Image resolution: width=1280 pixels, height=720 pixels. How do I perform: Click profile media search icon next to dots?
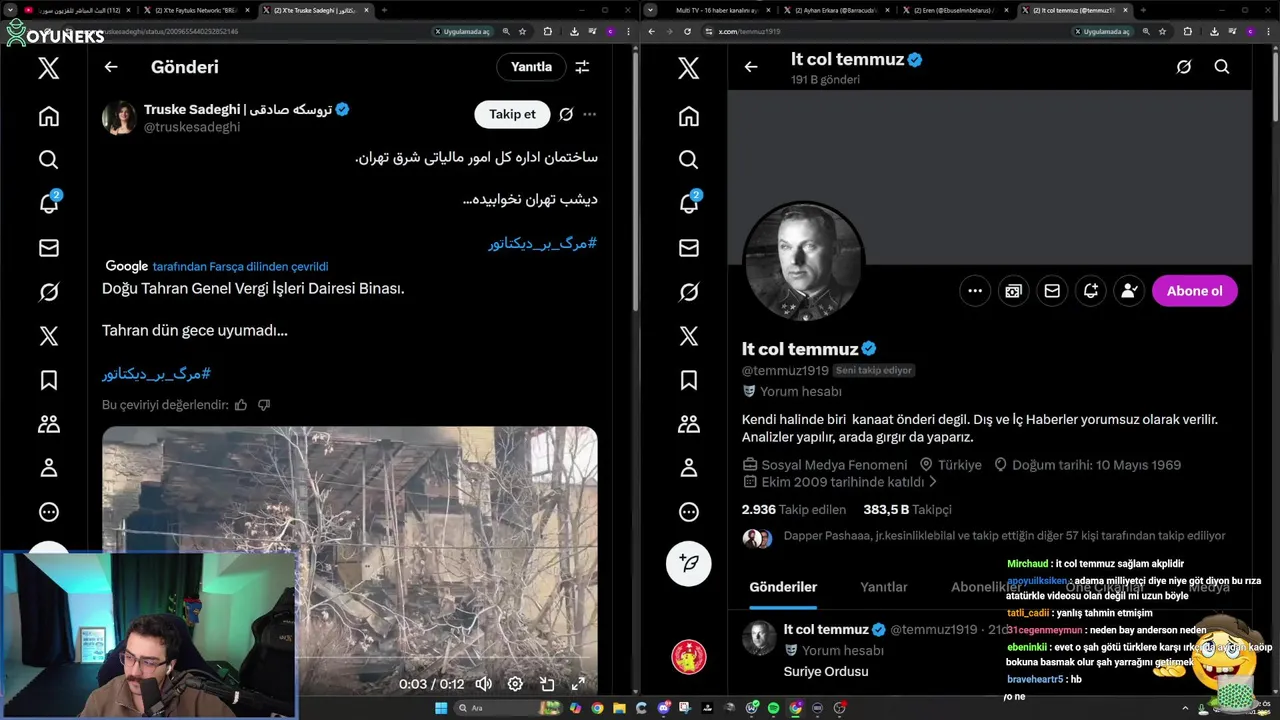[x=1013, y=291]
